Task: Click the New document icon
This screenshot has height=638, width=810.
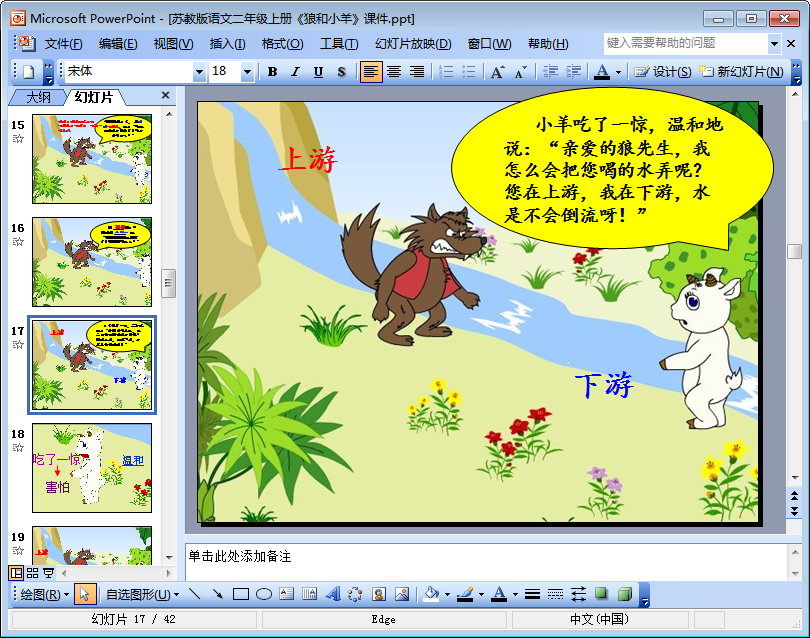Action: tap(29, 72)
